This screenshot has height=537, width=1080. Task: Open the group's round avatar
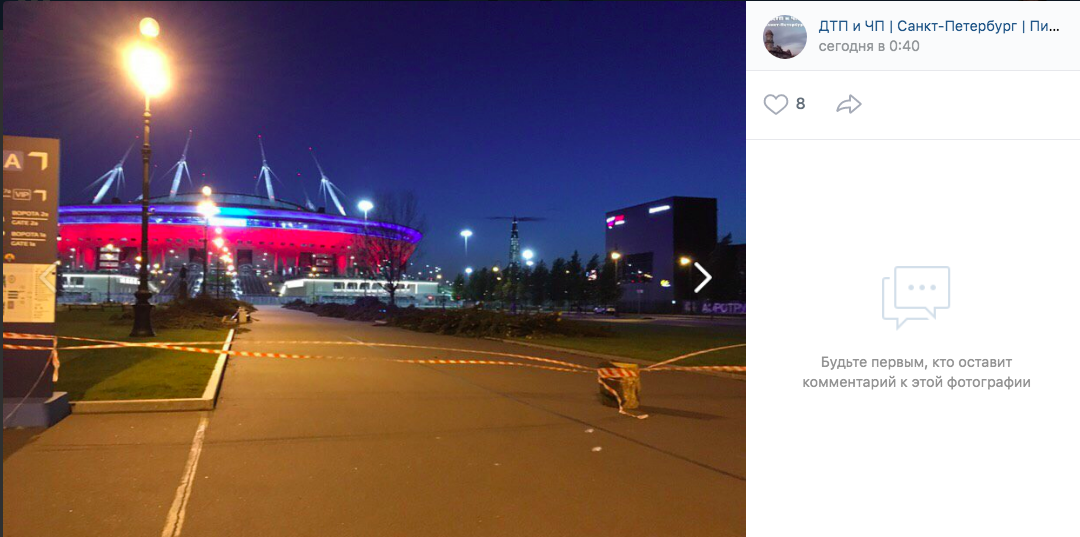pyautogui.click(x=785, y=36)
